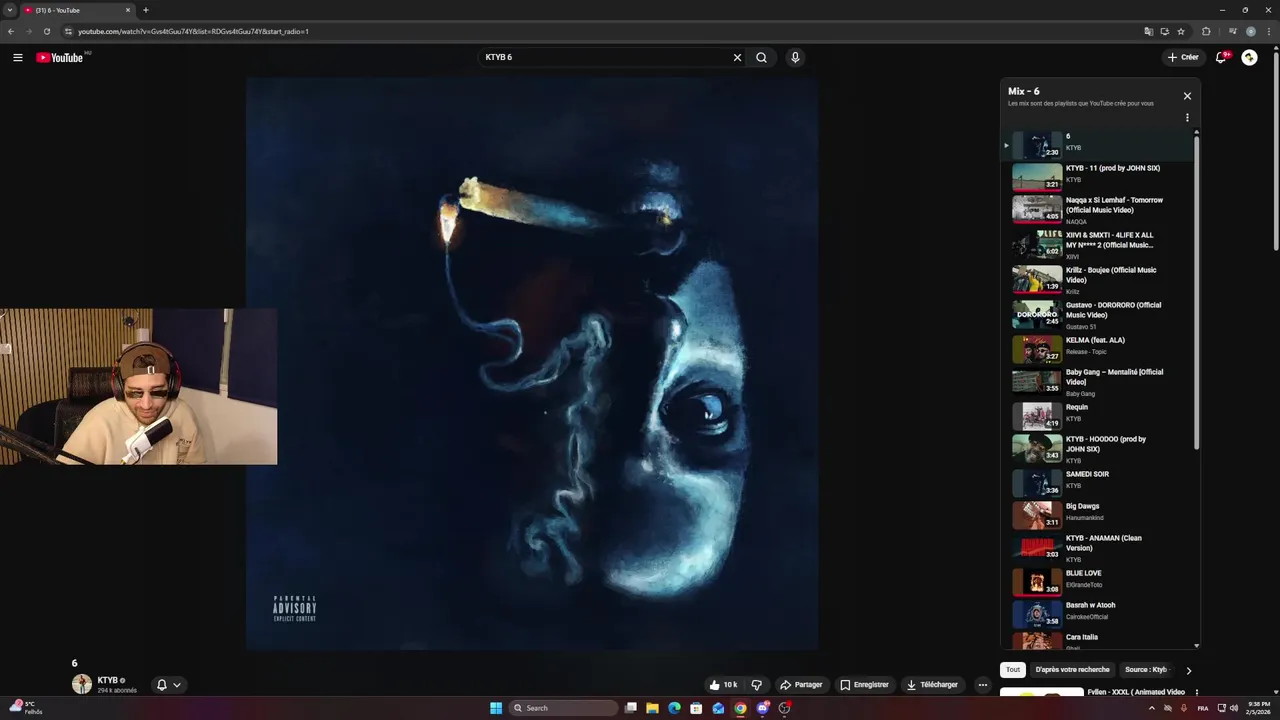Download video with Télécharger button
1280x720 pixels.
tap(932, 685)
